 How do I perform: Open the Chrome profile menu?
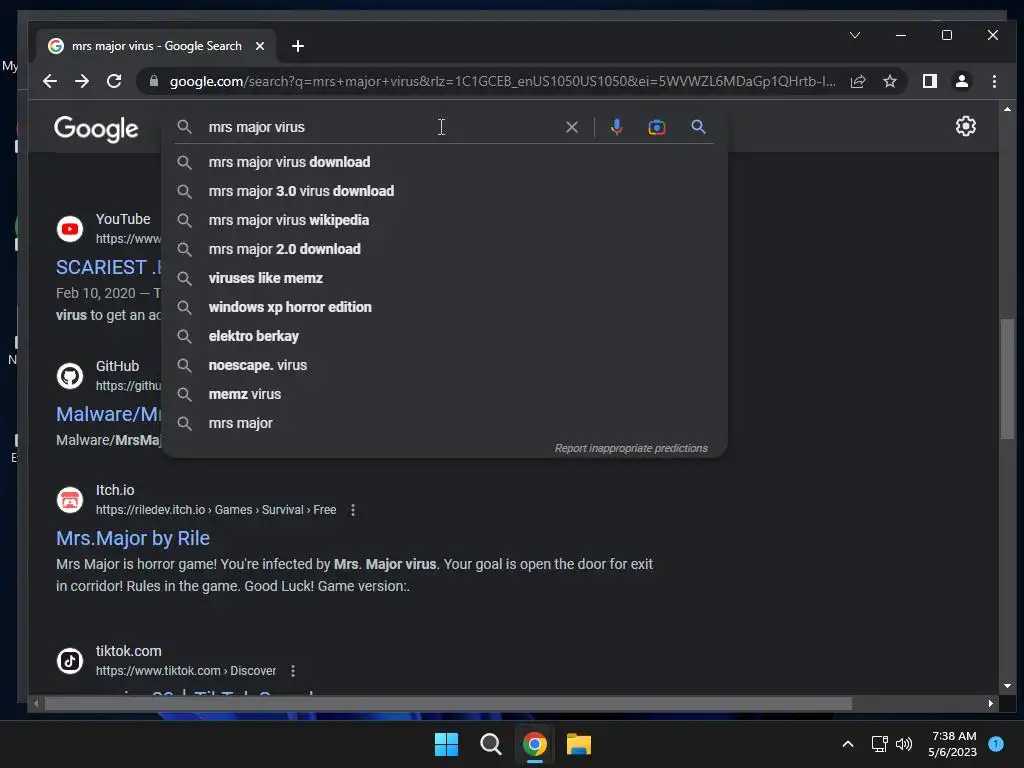click(x=961, y=81)
